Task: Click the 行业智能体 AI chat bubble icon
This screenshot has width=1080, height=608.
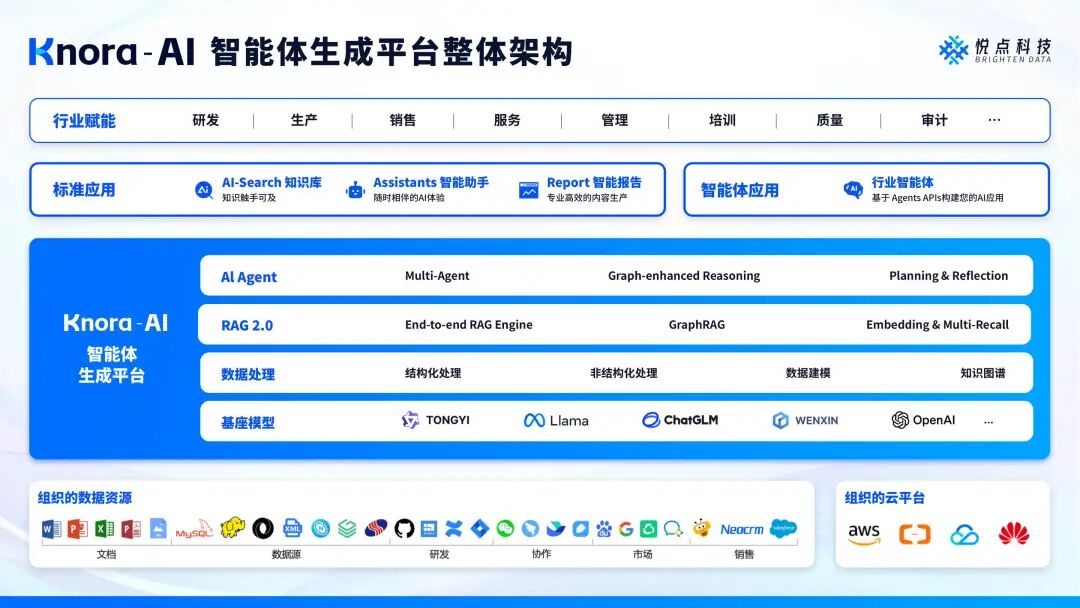Action: point(853,189)
